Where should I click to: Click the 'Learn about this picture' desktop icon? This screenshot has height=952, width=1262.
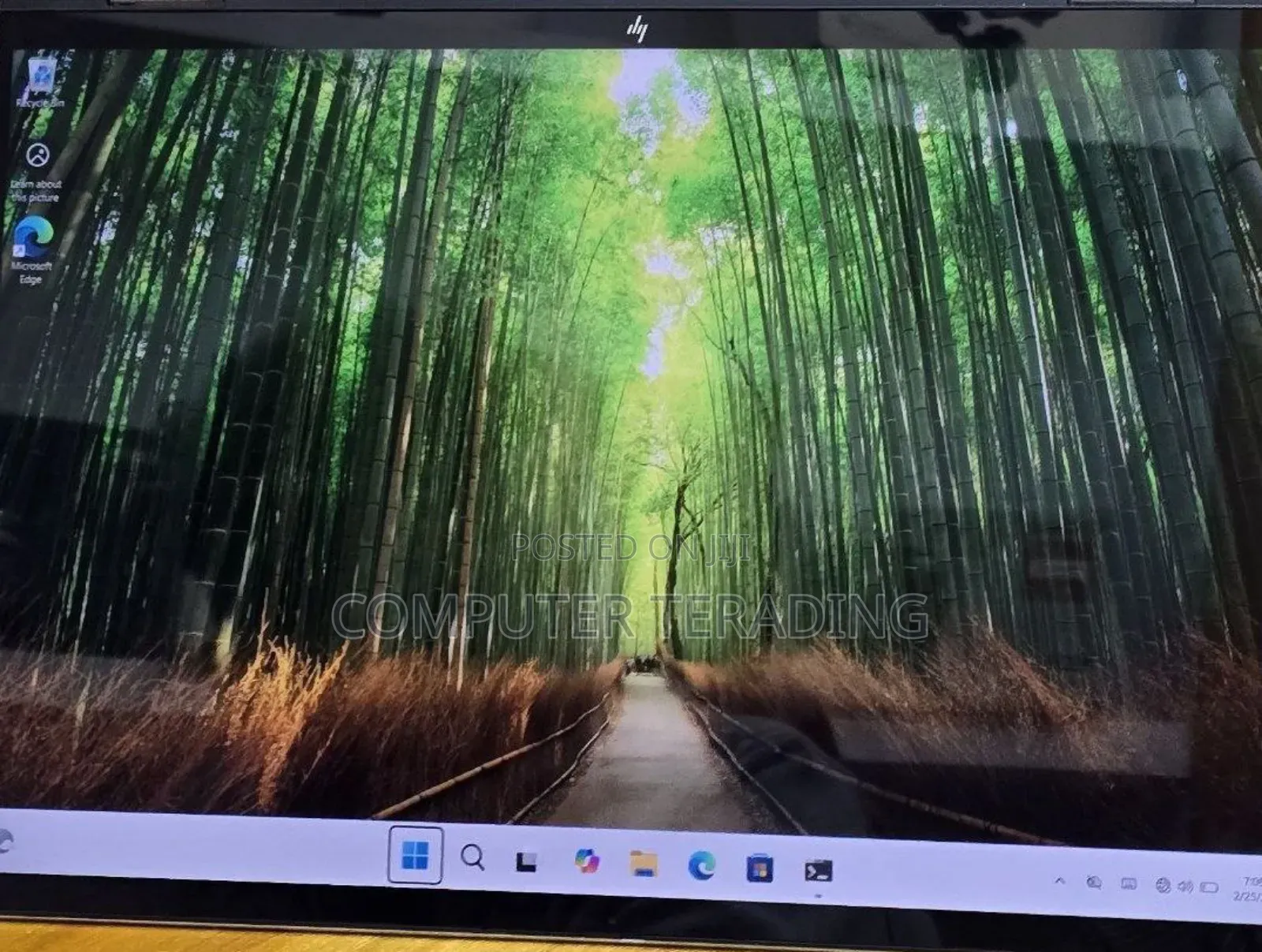[36, 173]
